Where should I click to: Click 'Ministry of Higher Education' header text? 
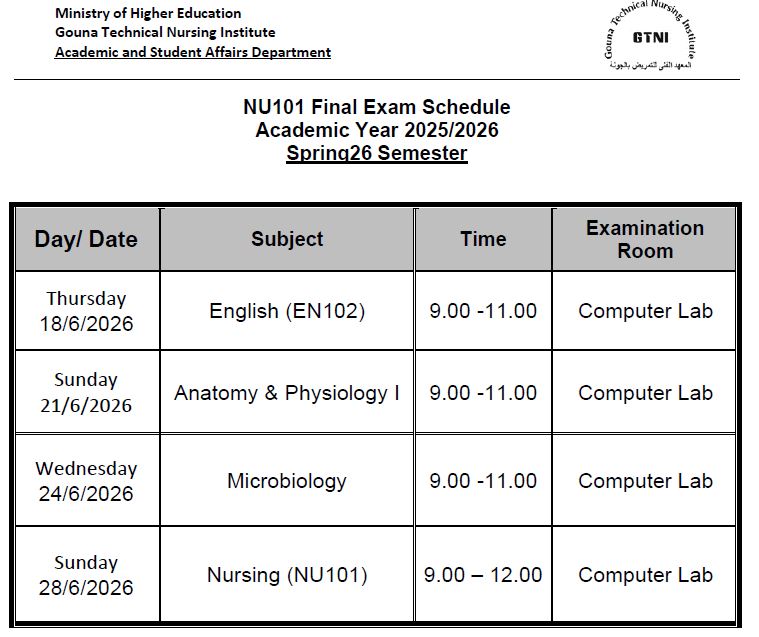(148, 13)
